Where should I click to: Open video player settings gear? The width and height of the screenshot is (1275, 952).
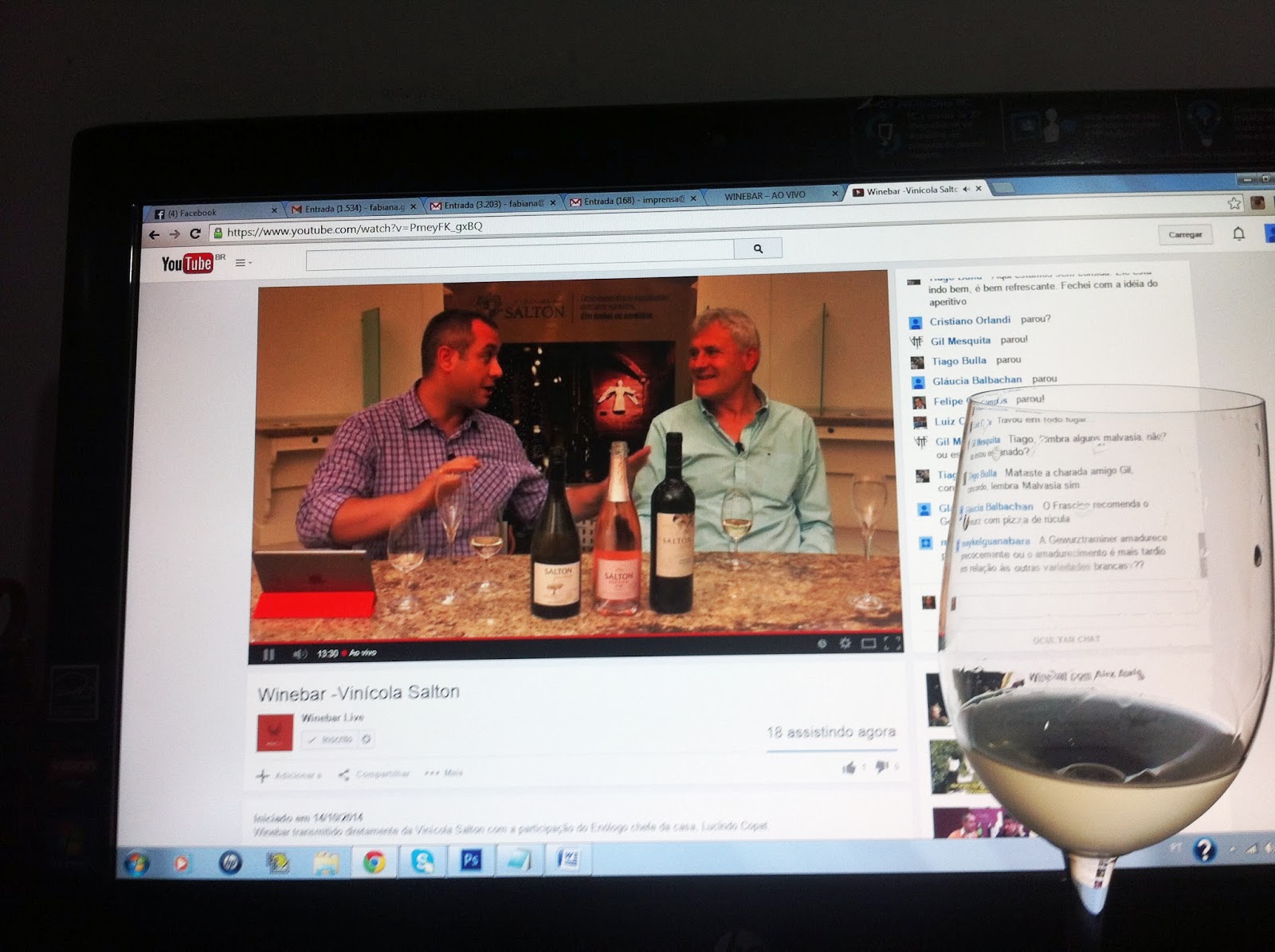pyautogui.click(x=845, y=643)
